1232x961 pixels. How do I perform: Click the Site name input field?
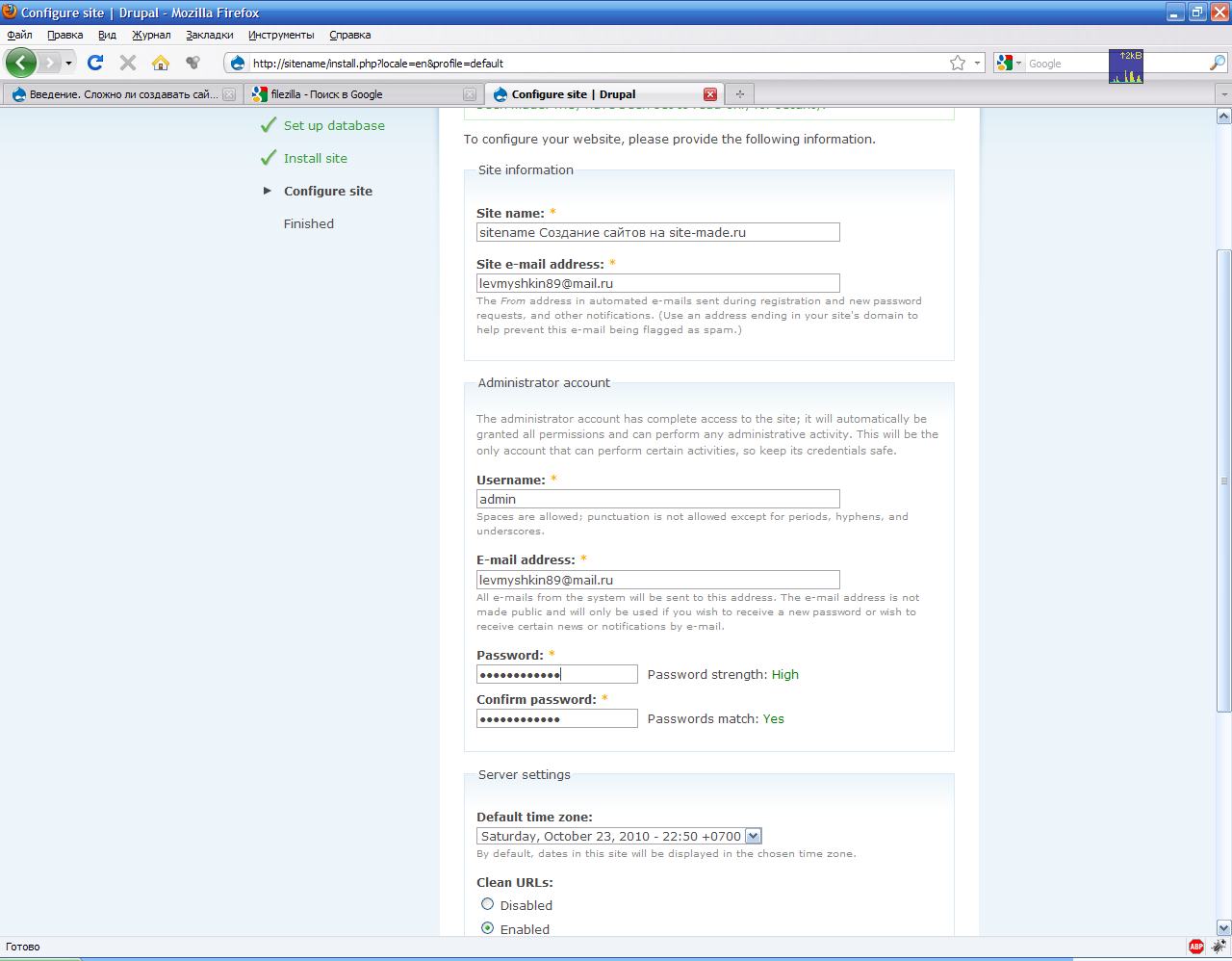tap(658, 232)
